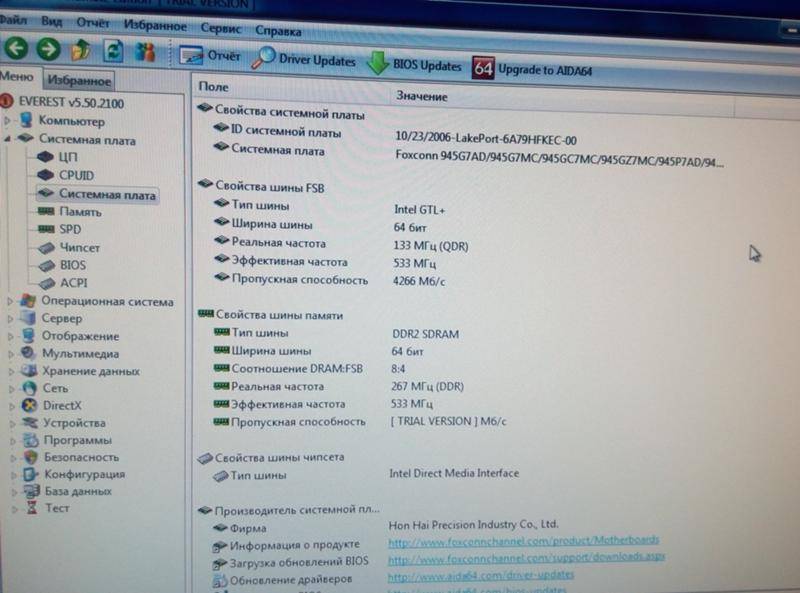Expand the Отображение node
This screenshot has height=593, width=800.
pyautogui.click(x=11, y=336)
